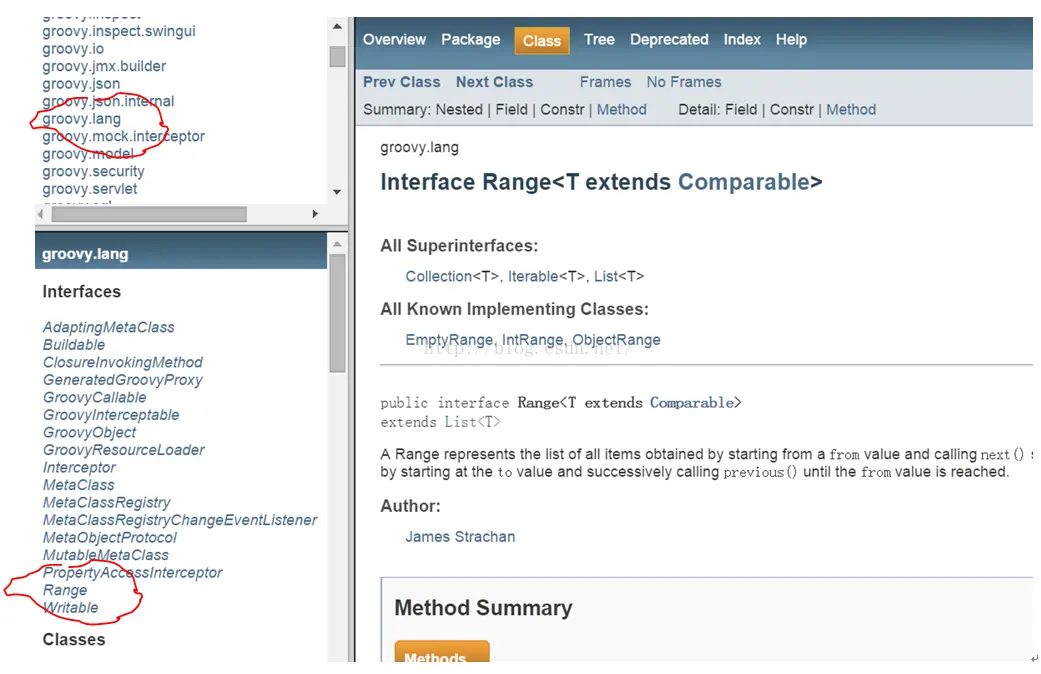The image size is (1041, 674).
Task: Open the Overview navigation tab
Action: coord(394,40)
